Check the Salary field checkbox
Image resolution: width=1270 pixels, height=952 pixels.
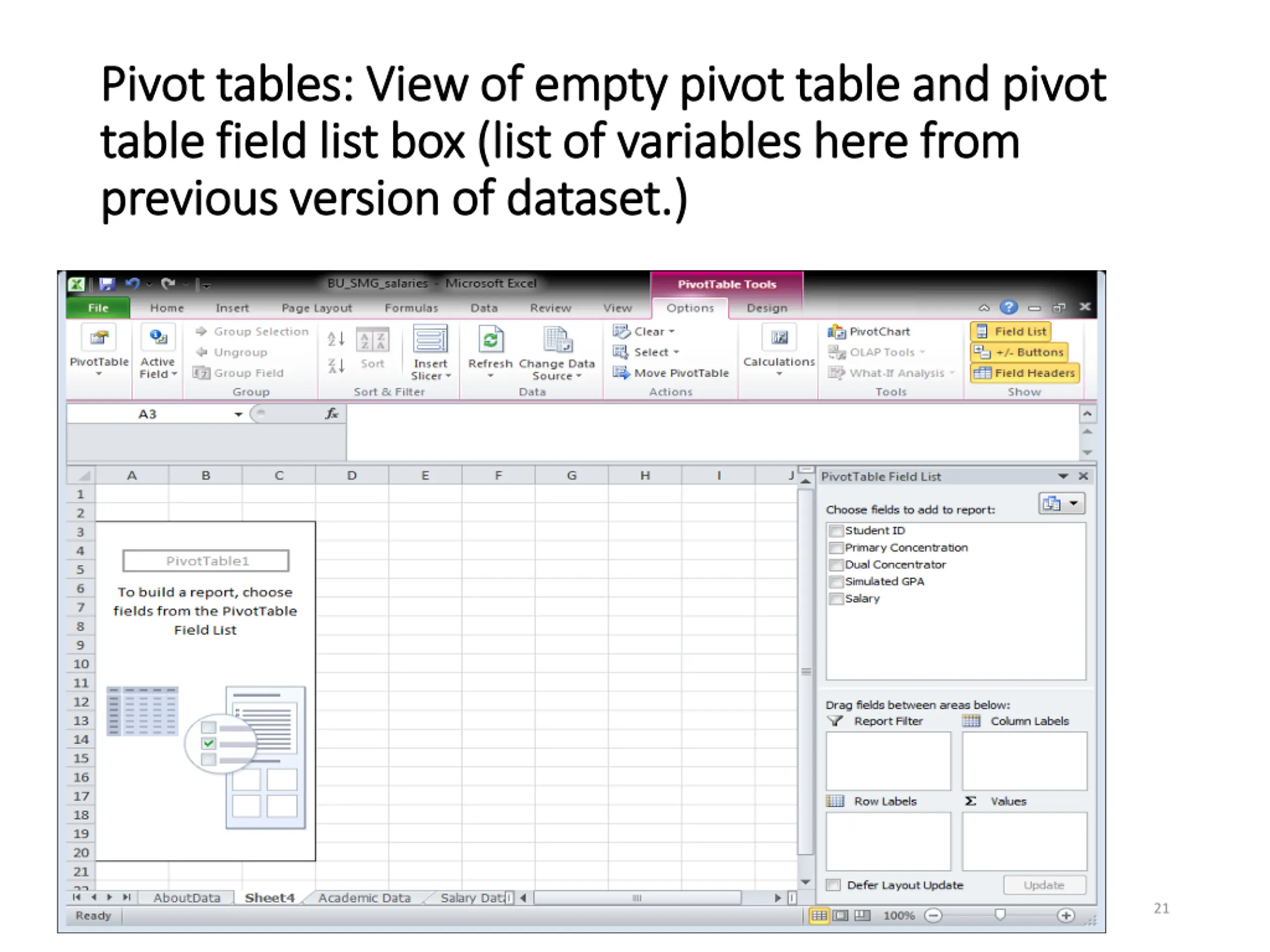point(836,598)
